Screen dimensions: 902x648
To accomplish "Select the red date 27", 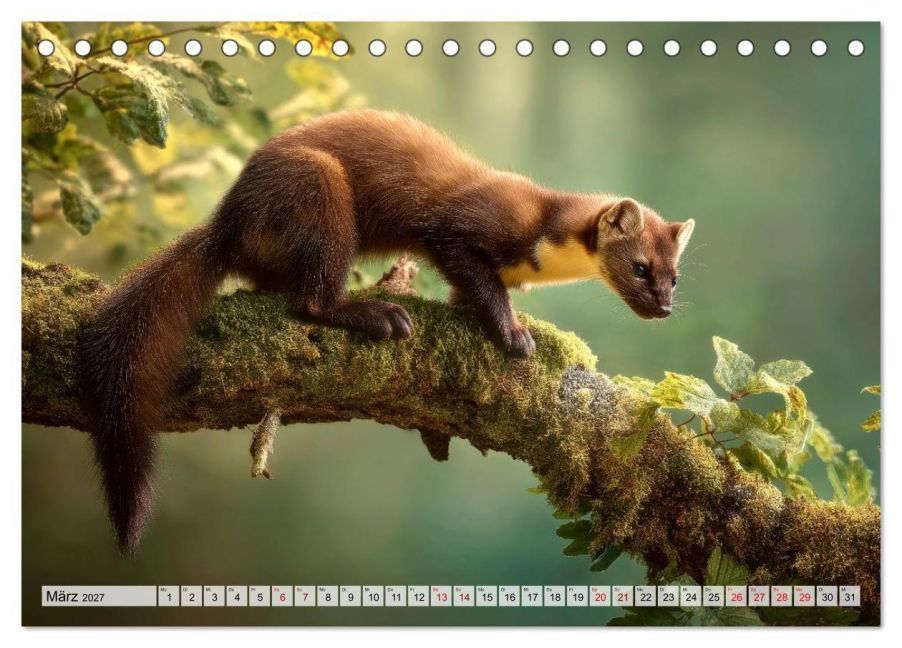I will [x=759, y=596].
